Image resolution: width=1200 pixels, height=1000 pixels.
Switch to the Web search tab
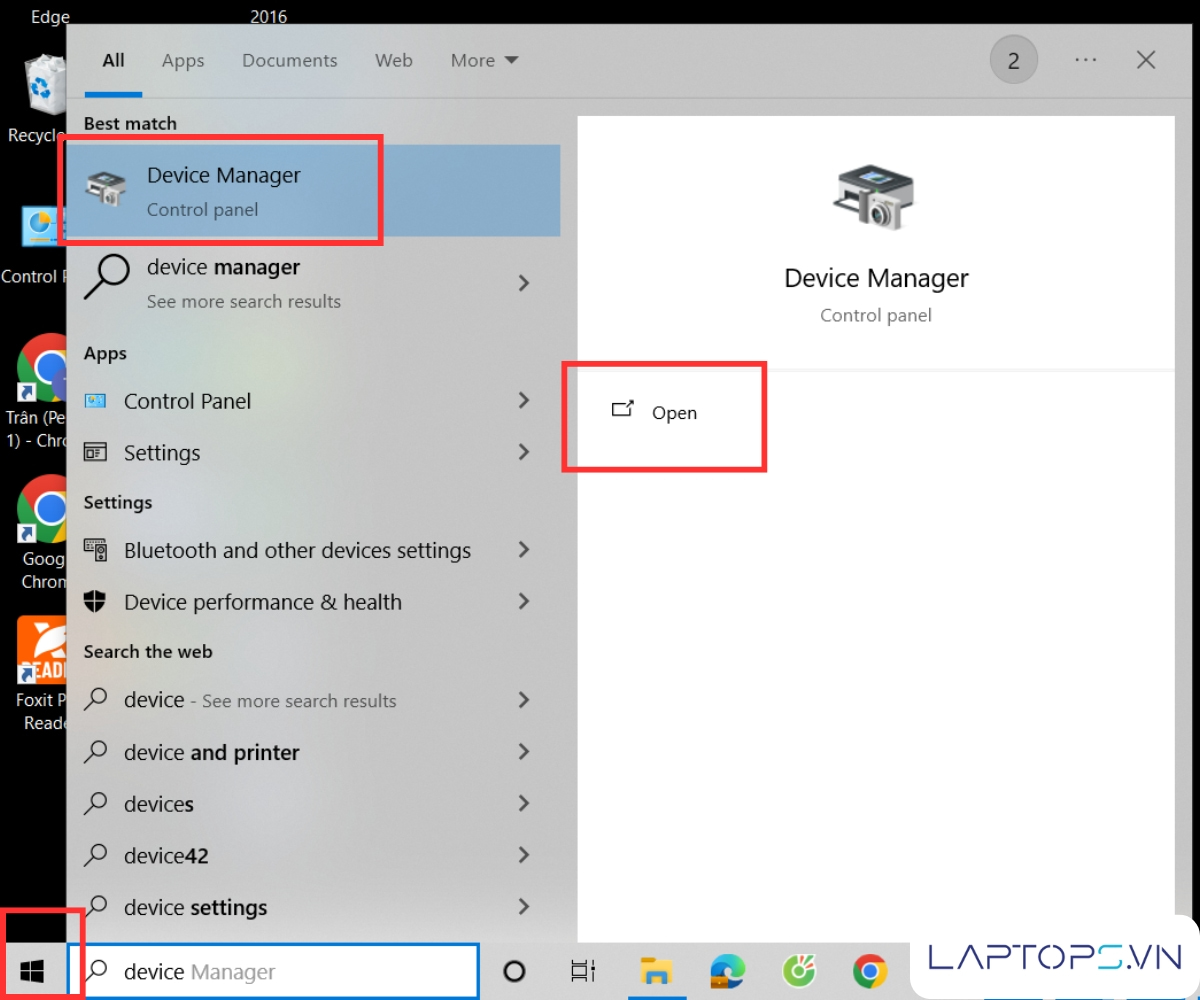[x=393, y=61]
